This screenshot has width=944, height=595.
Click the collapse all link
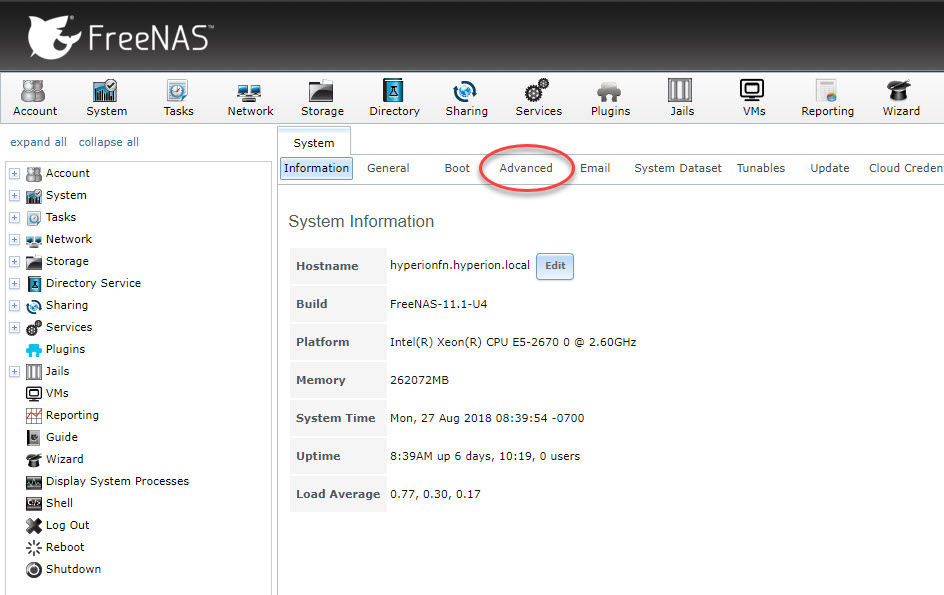coord(108,142)
